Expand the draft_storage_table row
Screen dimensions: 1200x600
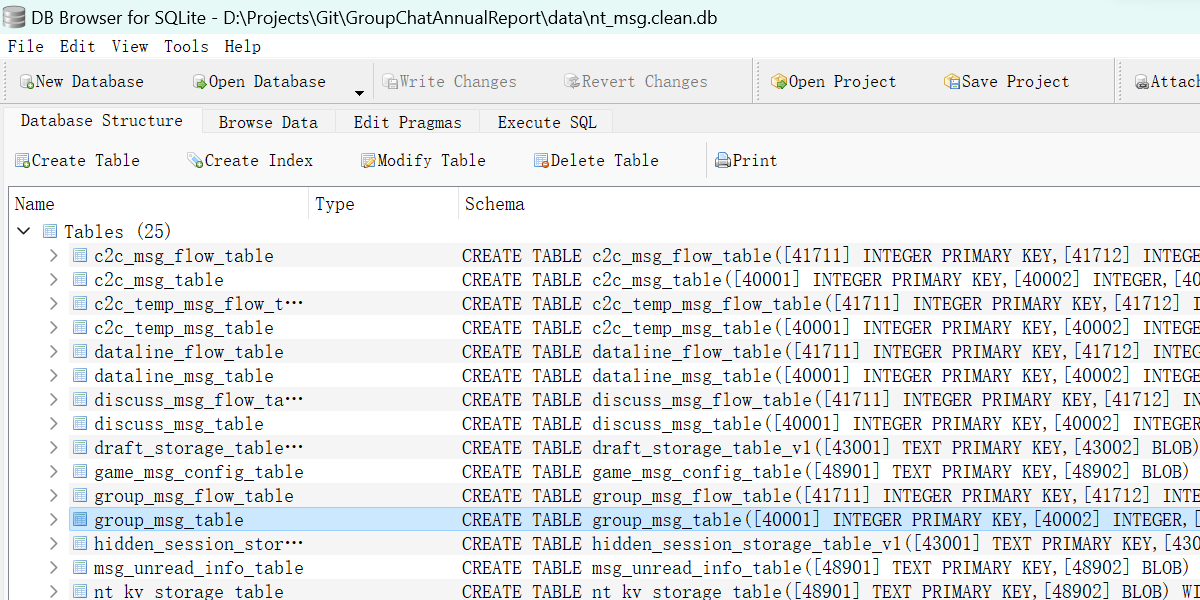(54, 448)
